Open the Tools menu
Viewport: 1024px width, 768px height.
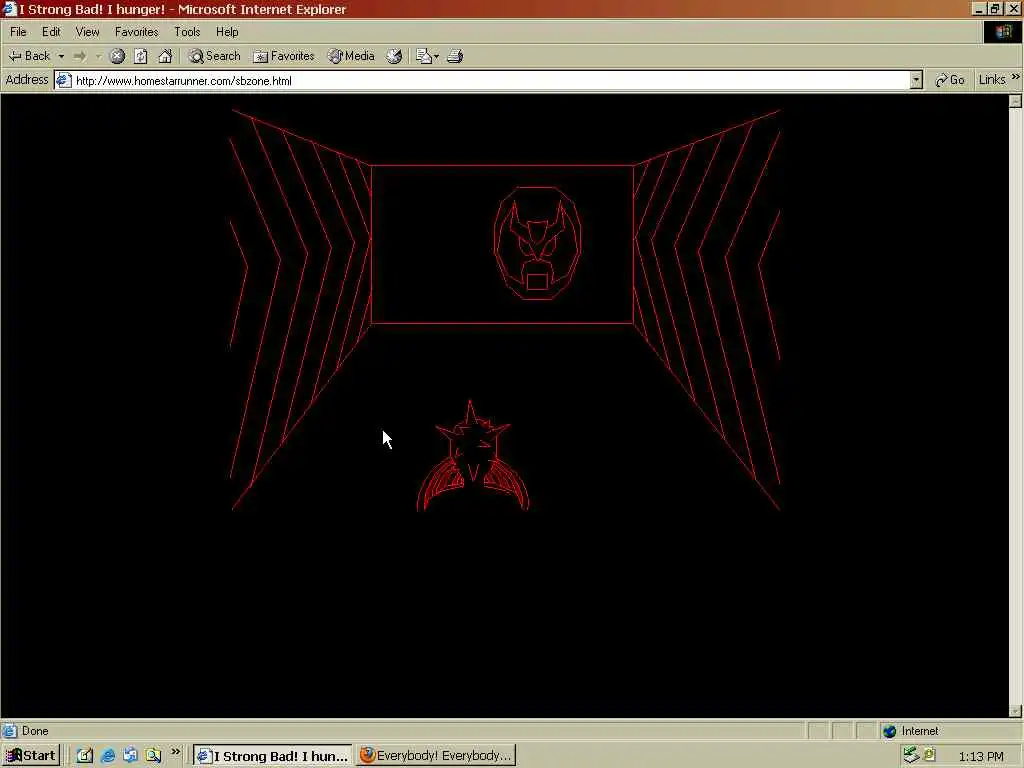187,31
